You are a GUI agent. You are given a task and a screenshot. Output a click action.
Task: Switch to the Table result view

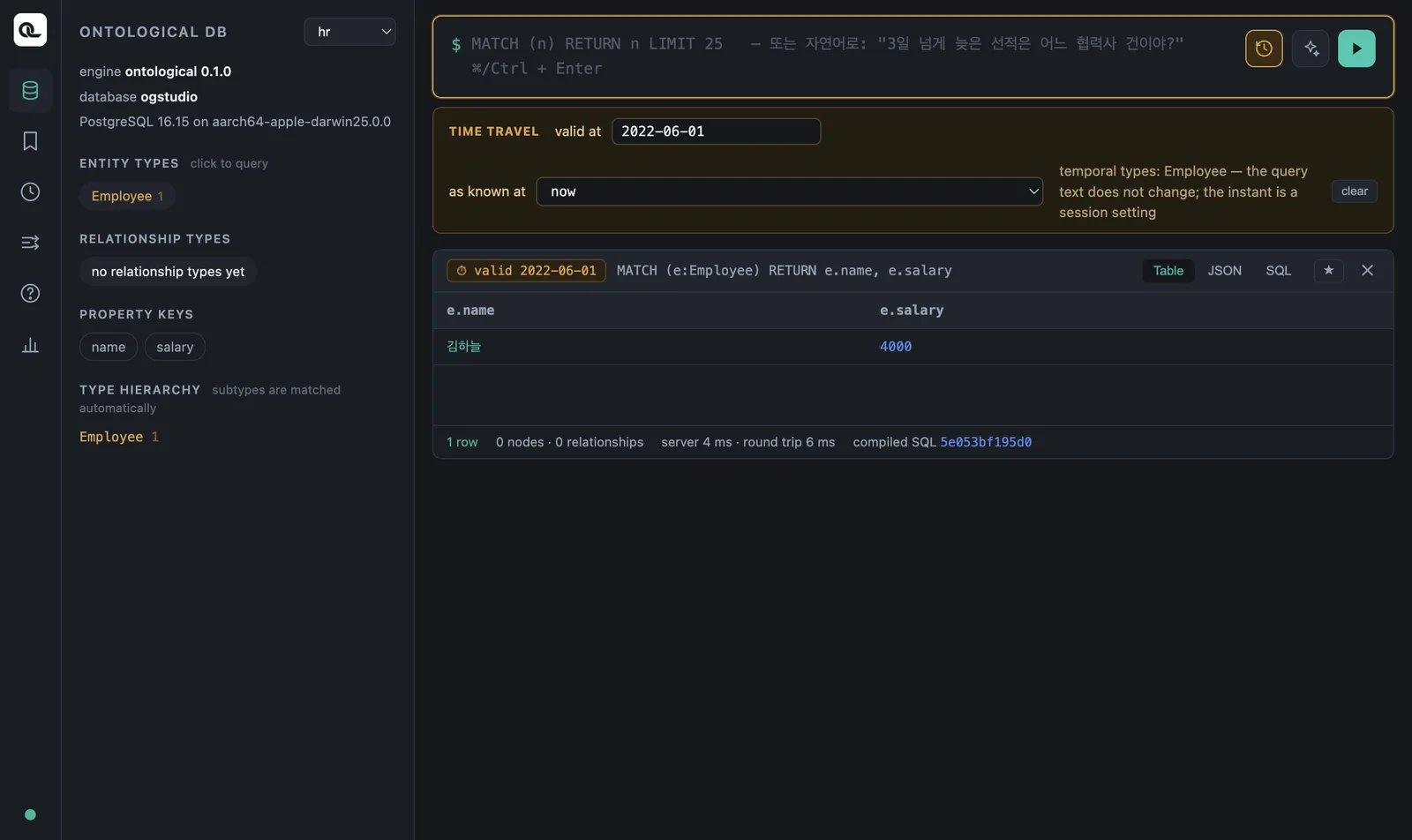point(1168,271)
